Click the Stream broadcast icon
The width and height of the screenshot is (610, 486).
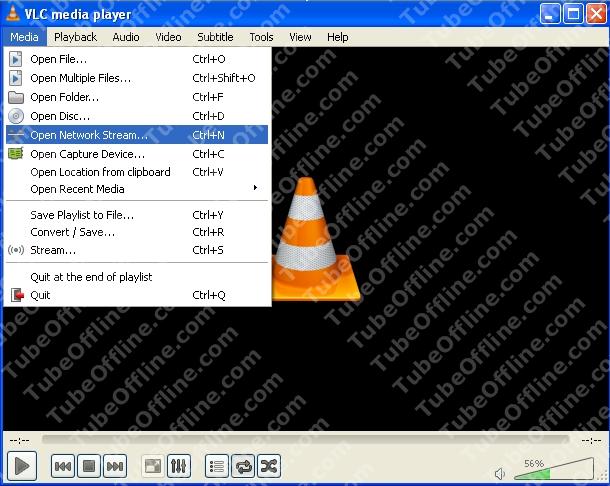[16, 250]
